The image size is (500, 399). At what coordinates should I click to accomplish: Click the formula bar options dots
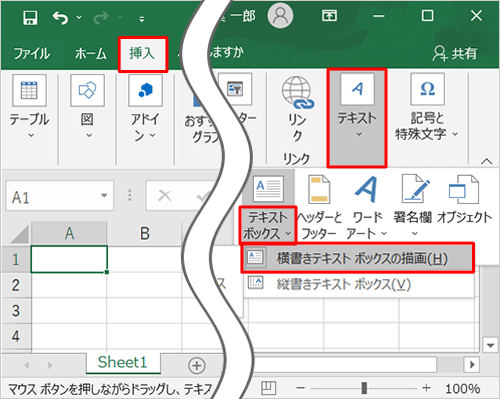pos(130,196)
